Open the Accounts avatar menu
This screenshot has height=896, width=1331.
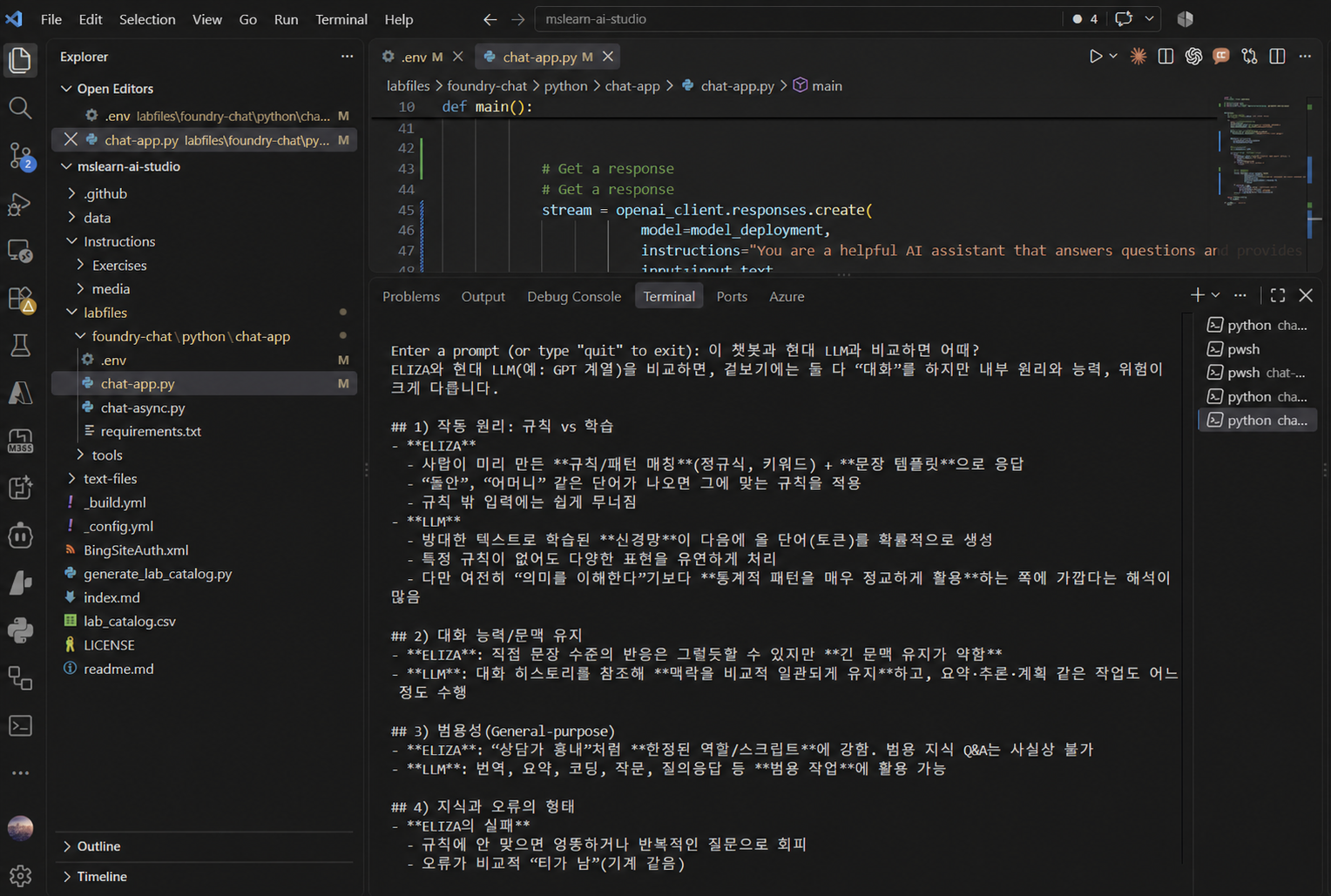(x=20, y=828)
